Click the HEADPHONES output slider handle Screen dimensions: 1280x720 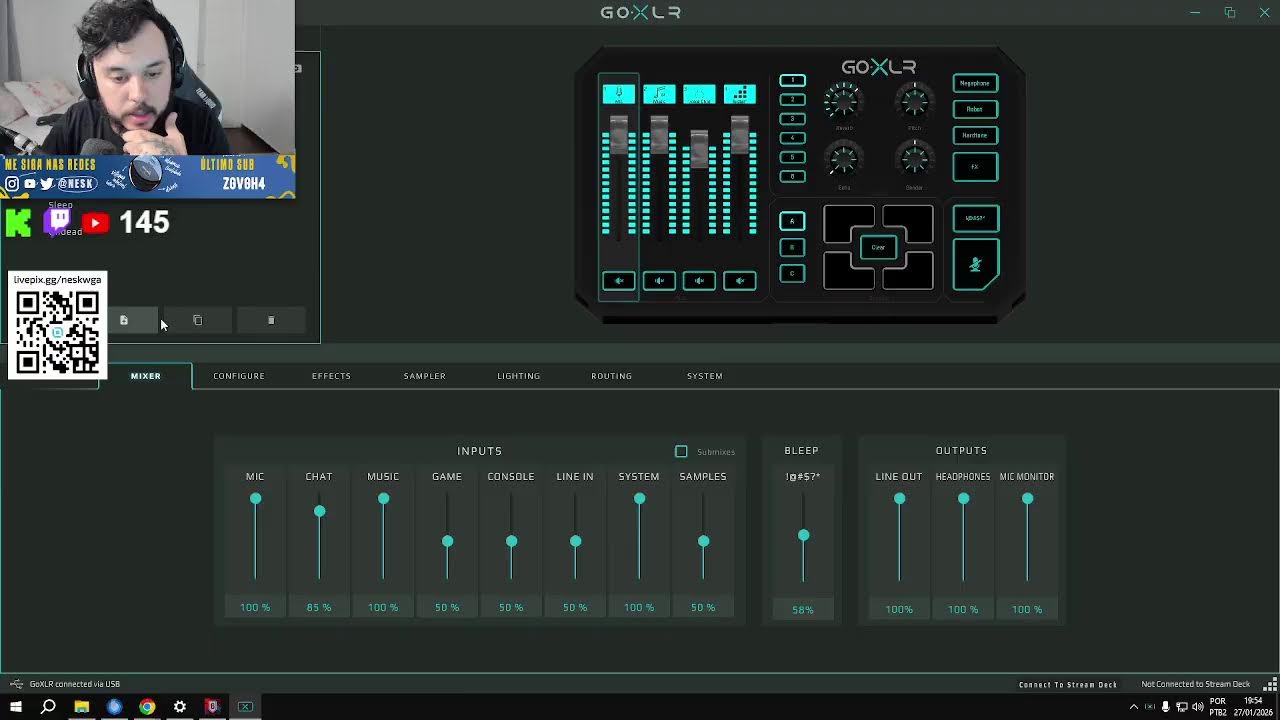coord(963,499)
